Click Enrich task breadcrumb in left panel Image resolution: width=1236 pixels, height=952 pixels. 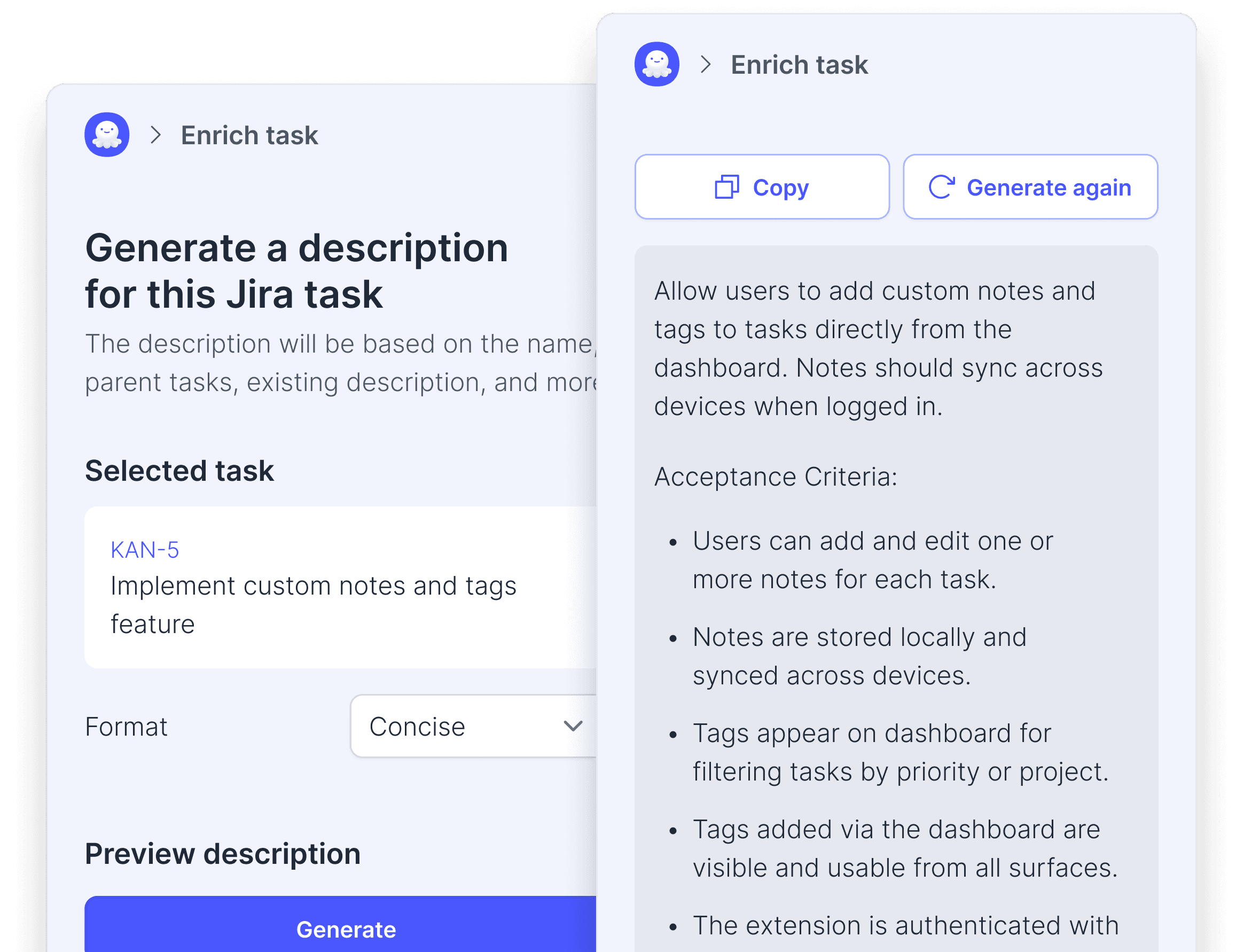[249, 135]
